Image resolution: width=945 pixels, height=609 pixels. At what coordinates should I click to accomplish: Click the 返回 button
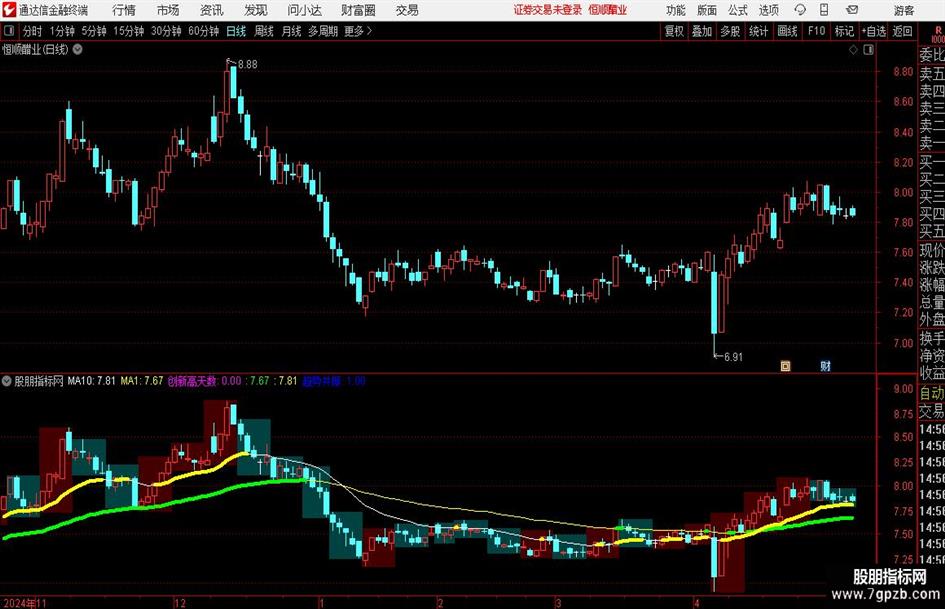click(902, 31)
